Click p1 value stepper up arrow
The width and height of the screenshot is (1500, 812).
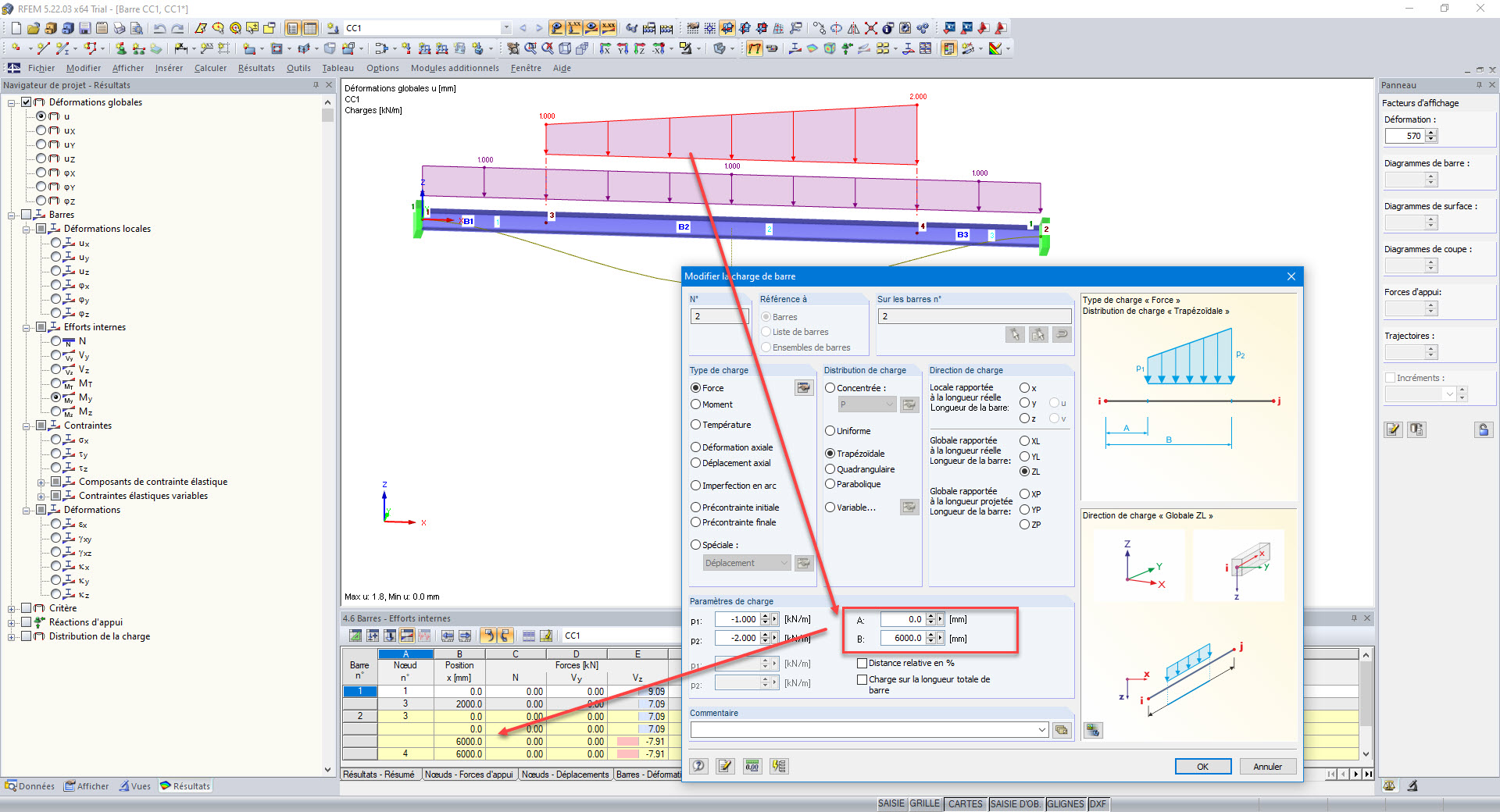click(765, 615)
